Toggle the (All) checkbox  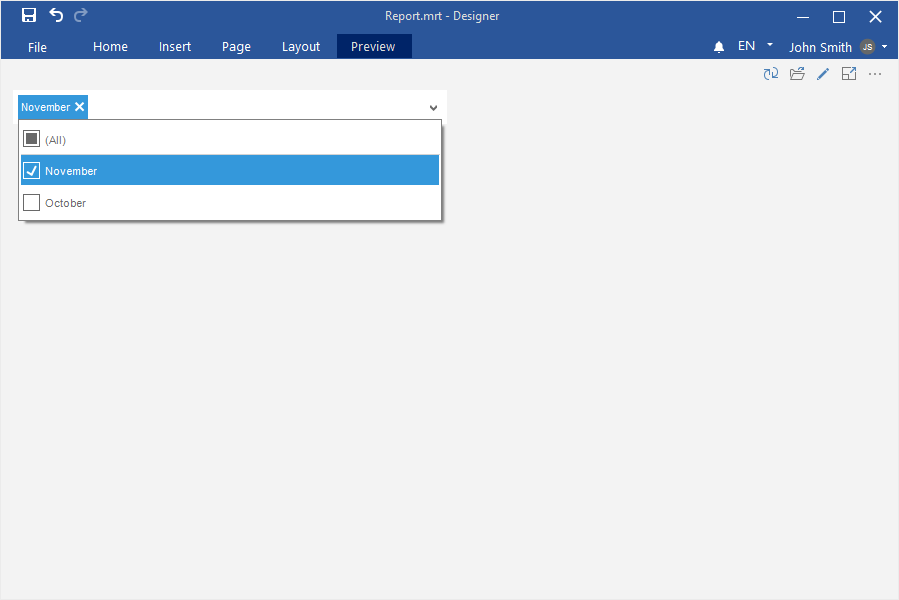(x=32, y=139)
